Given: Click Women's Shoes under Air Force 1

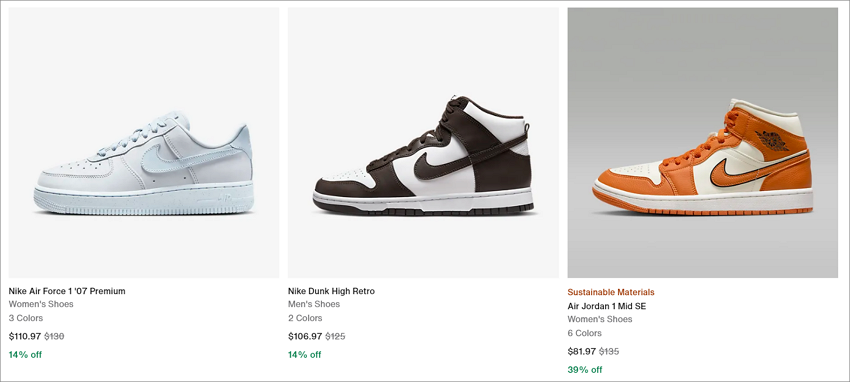Looking at the screenshot, I should click(41, 304).
